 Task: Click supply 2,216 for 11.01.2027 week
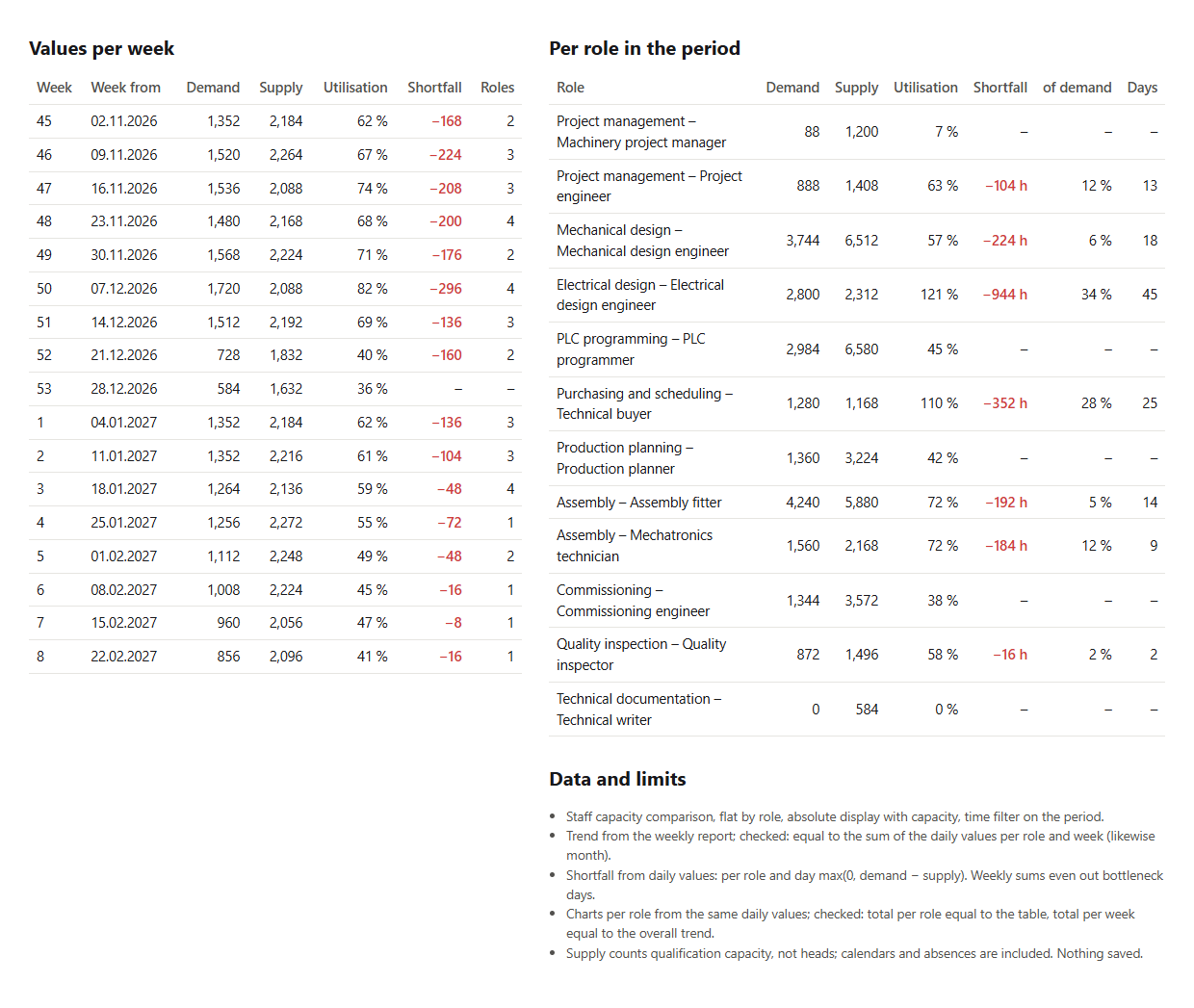coord(286,456)
